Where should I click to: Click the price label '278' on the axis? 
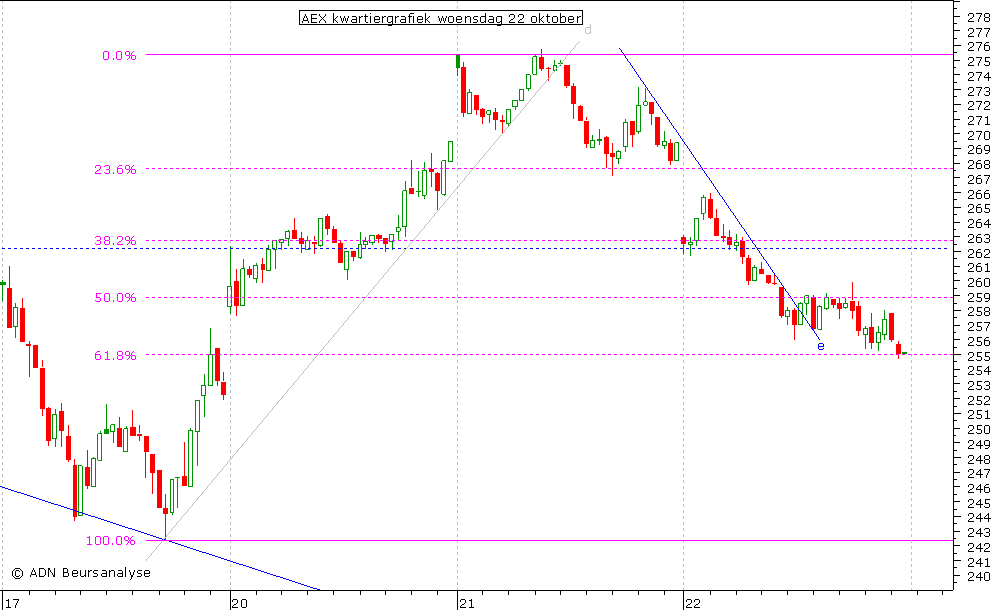[978, 17]
